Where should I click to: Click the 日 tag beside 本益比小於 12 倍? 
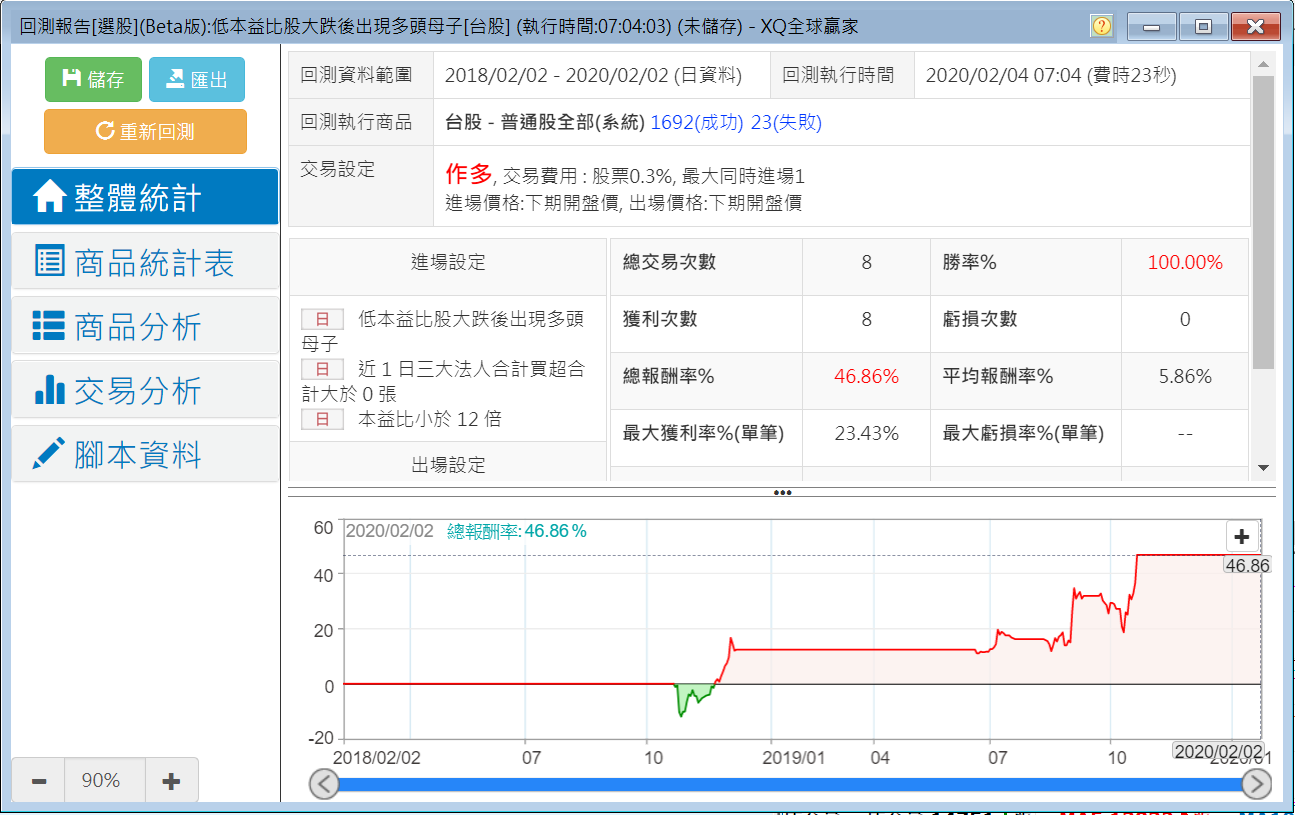pos(322,420)
